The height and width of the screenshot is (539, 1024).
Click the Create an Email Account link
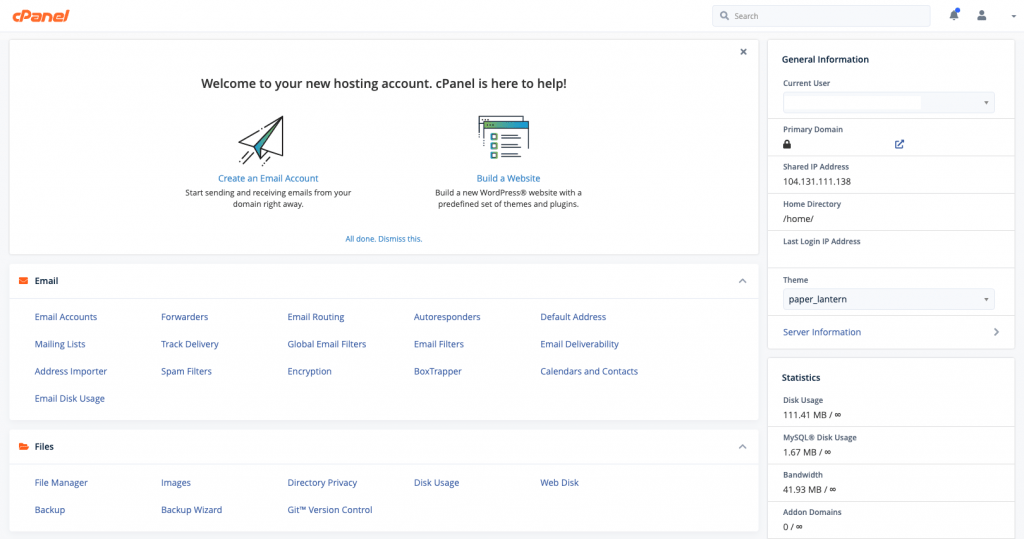click(268, 179)
